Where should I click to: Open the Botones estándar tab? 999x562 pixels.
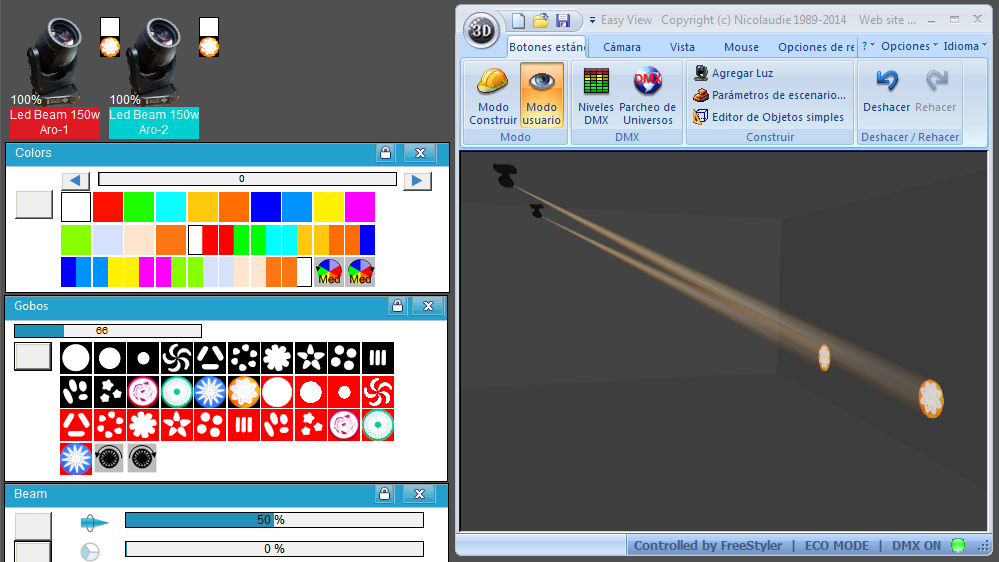[x=547, y=47]
